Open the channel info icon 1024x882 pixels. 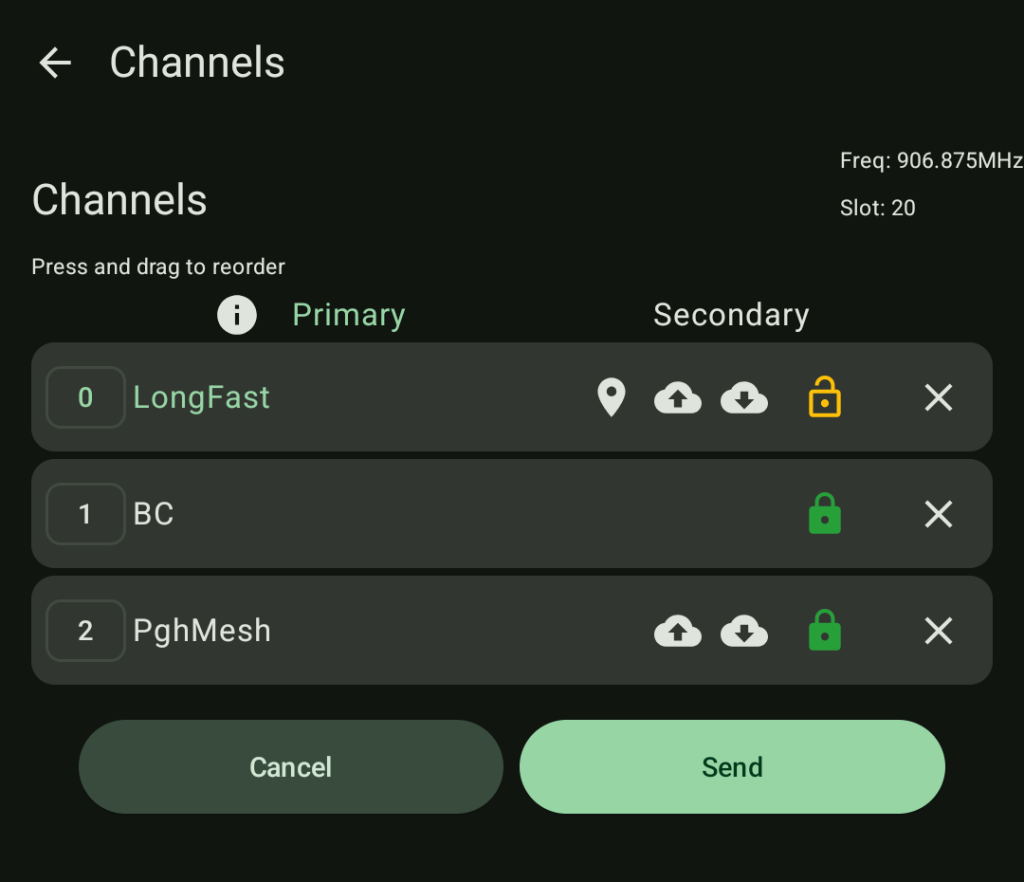tap(237, 315)
